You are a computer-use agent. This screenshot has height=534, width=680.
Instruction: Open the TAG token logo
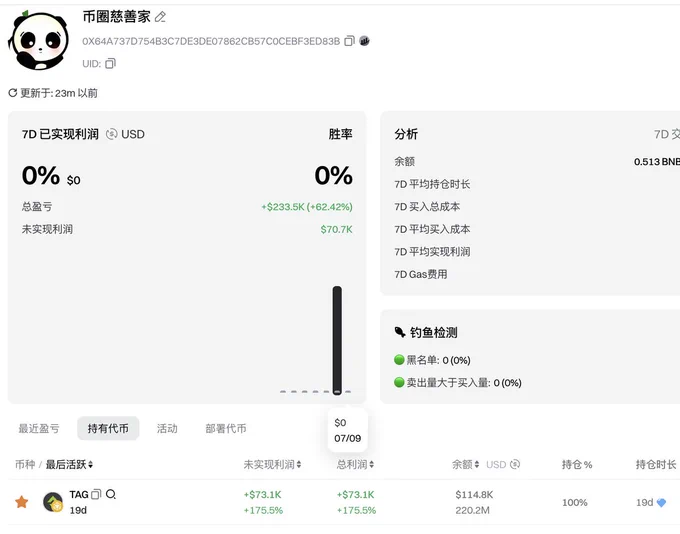click(53, 502)
